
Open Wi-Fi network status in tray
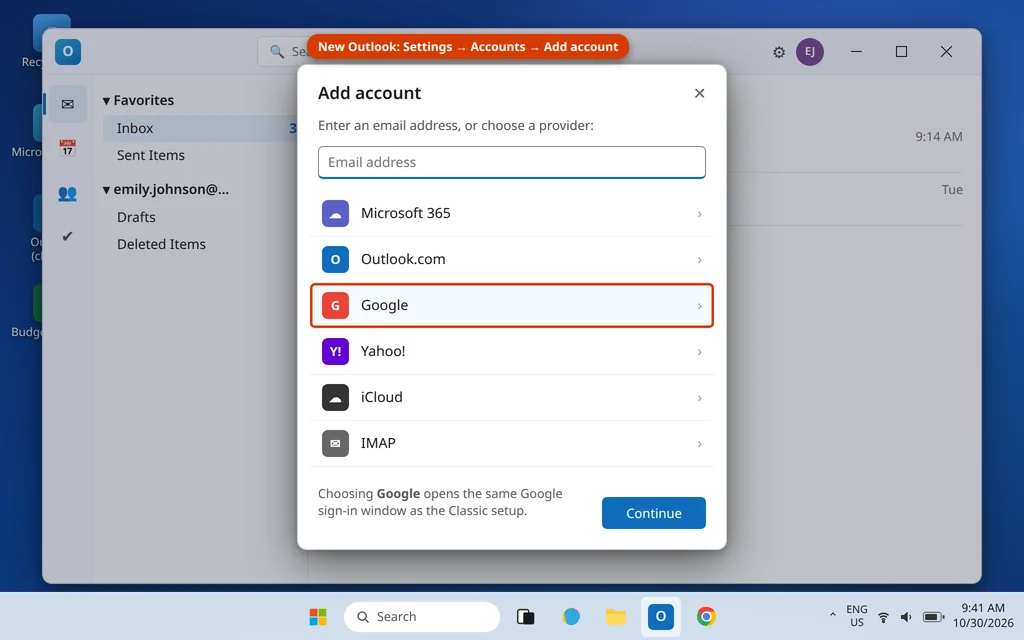click(x=883, y=617)
